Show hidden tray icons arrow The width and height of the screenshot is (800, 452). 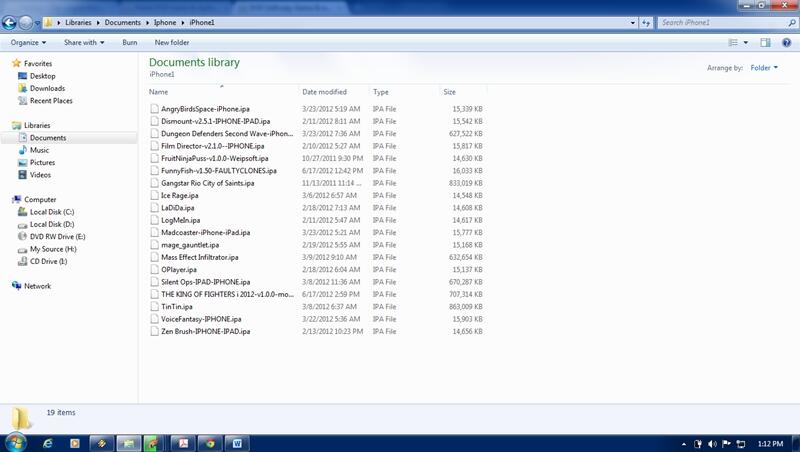[684, 444]
